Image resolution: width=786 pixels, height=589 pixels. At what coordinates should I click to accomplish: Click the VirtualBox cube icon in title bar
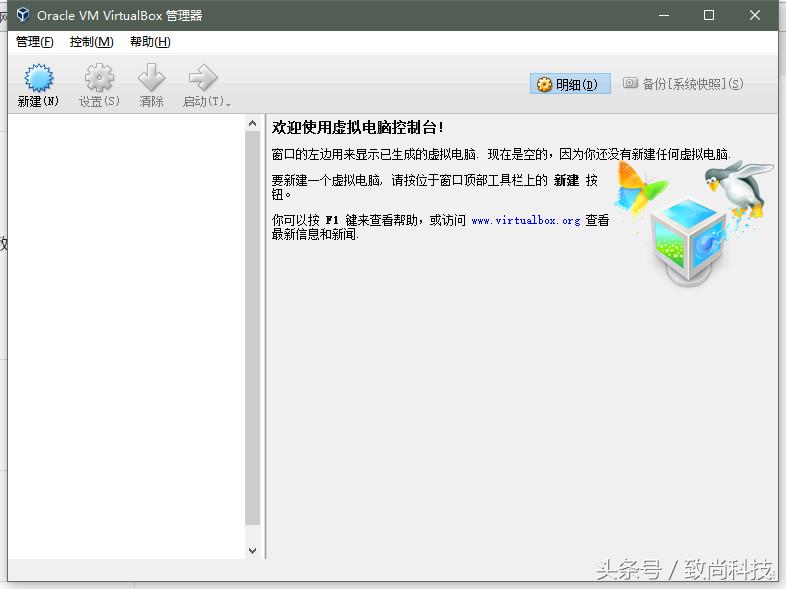[x=22, y=15]
